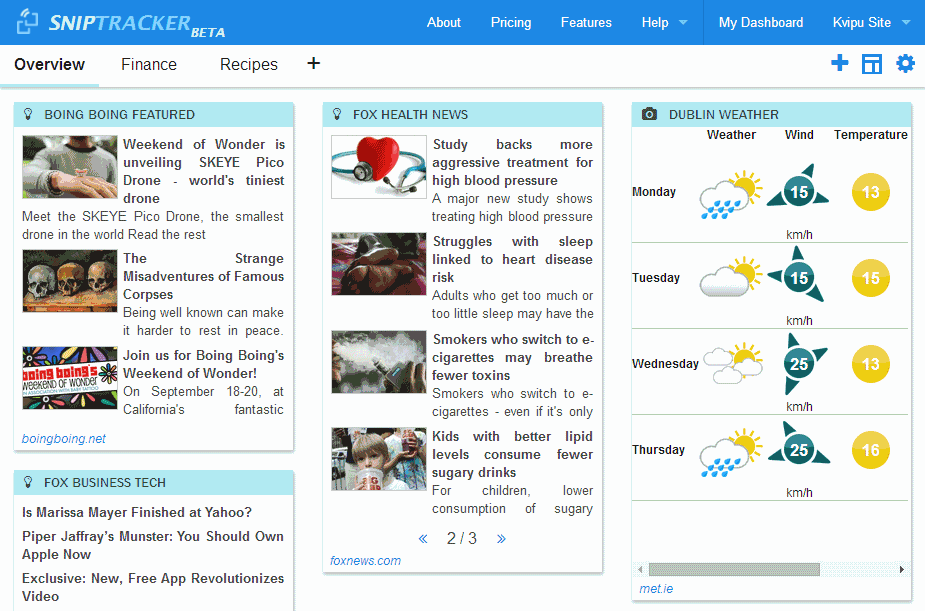Open the blue settings gear icon

(905, 63)
